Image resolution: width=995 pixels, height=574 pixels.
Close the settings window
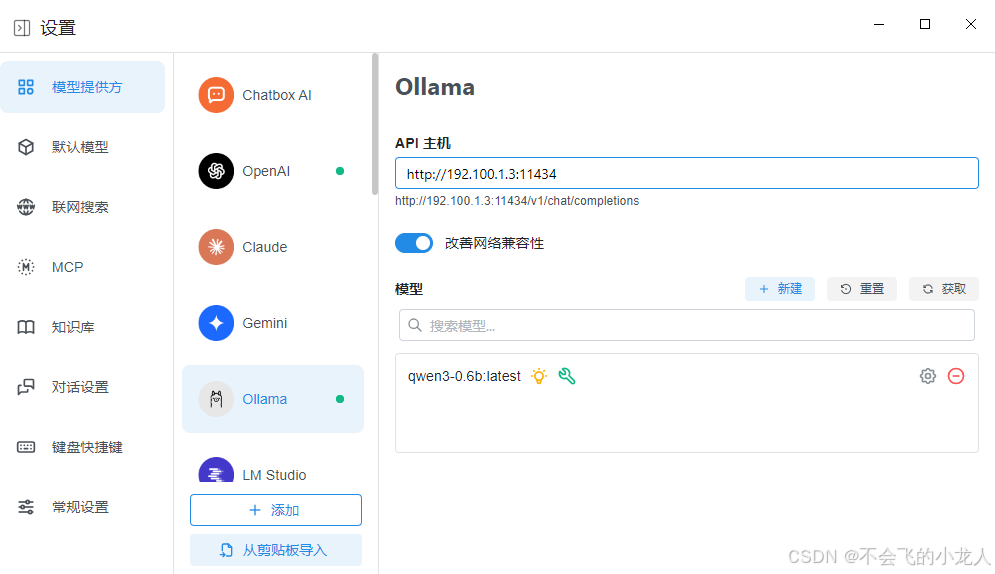(971, 24)
